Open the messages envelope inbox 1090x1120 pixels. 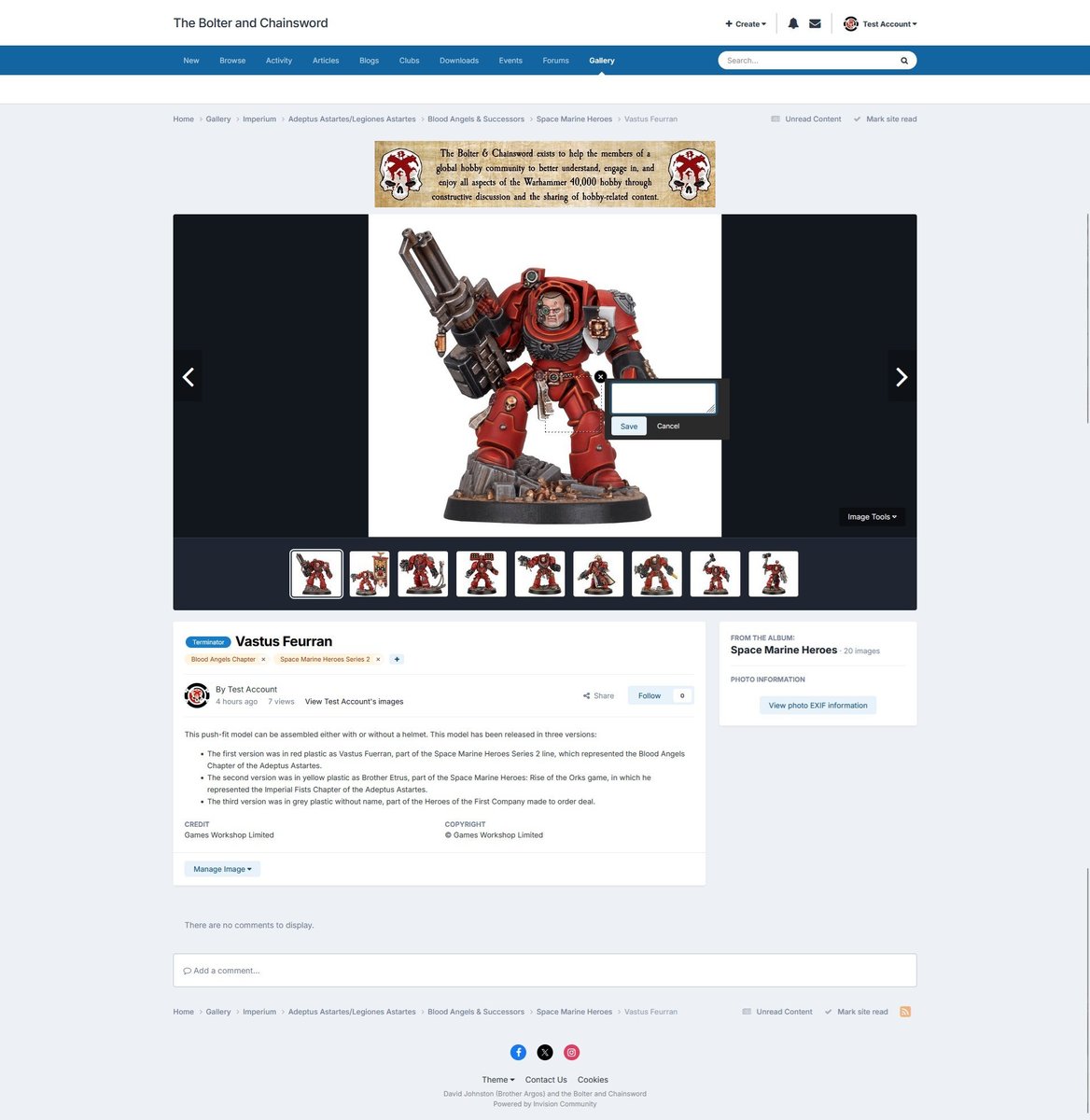click(815, 23)
